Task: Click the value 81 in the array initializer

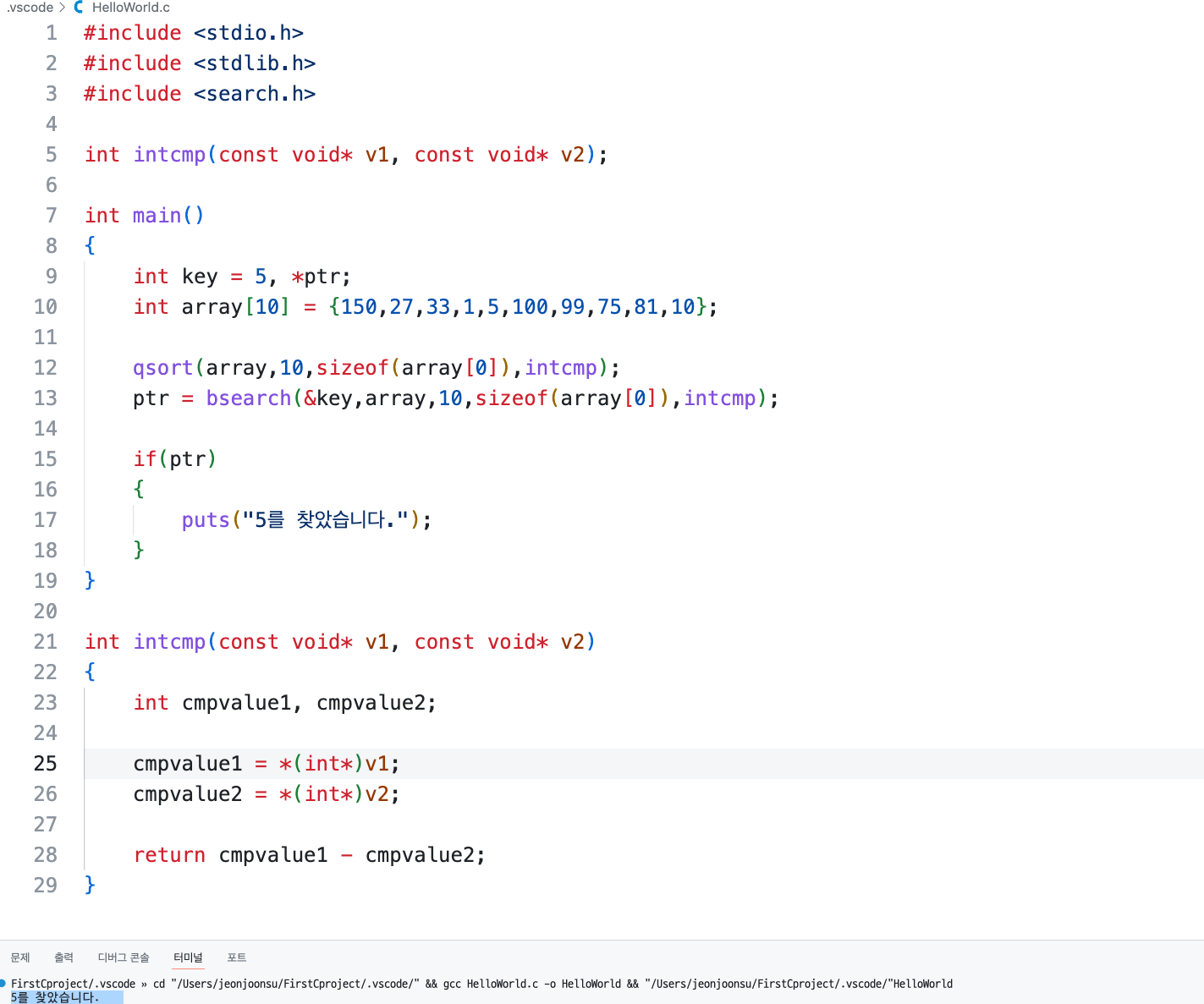Action: point(646,307)
